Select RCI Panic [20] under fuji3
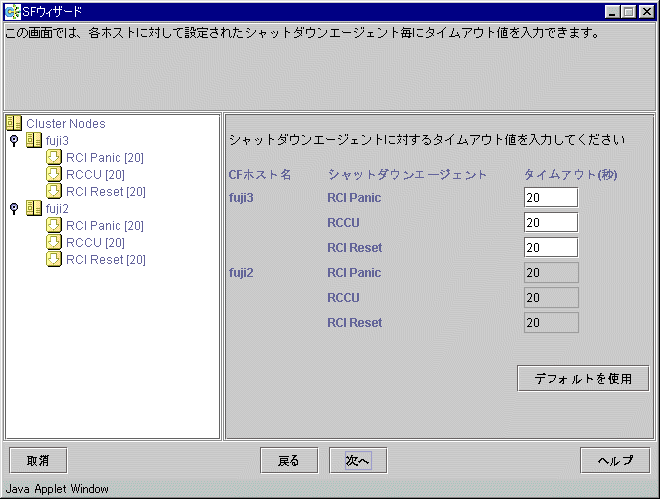This screenshot has height=499, width=660. click(x=105, y=158)
